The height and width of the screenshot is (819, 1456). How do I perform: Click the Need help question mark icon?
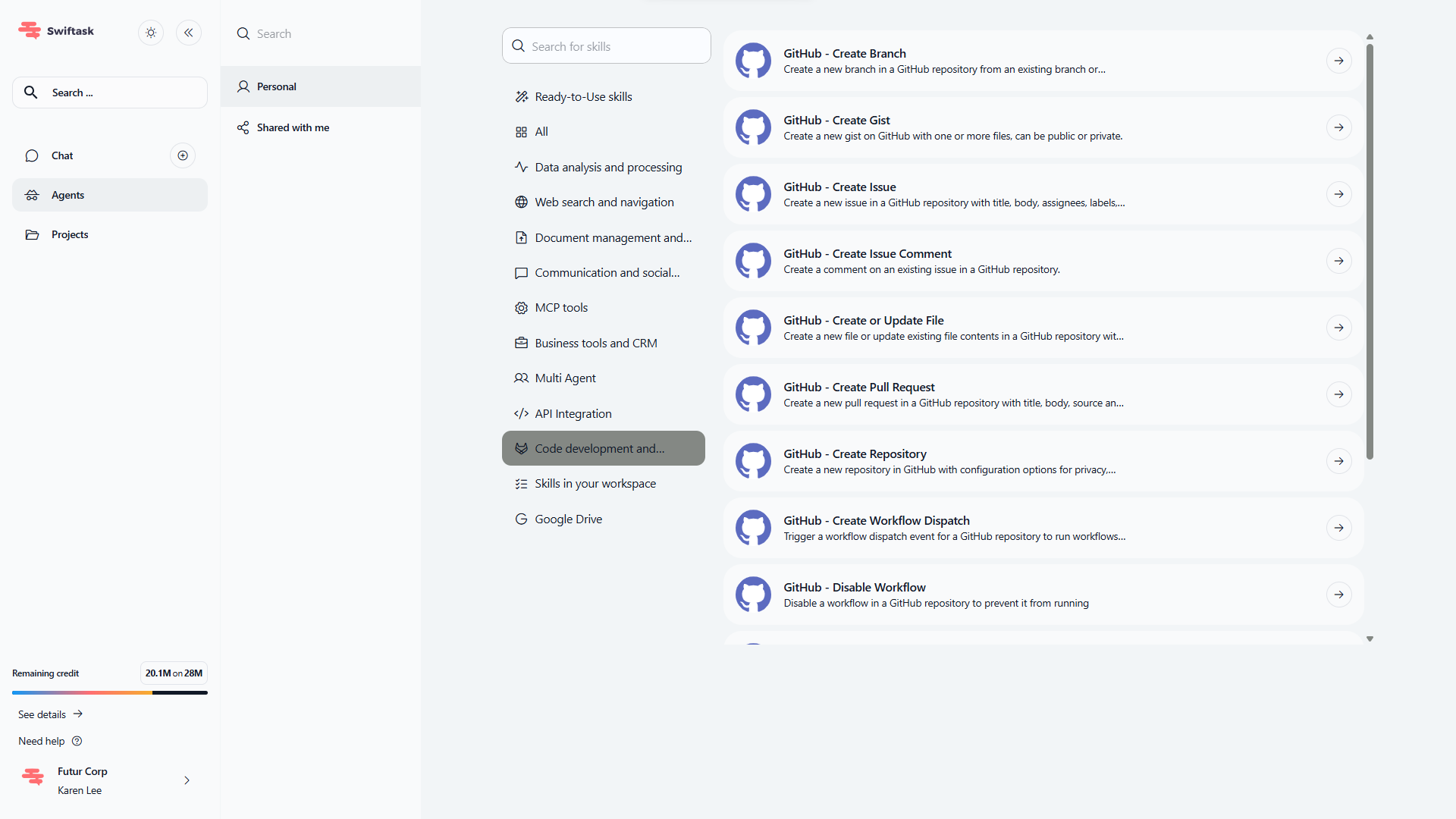pyautogui.click(x=77, y=741)
